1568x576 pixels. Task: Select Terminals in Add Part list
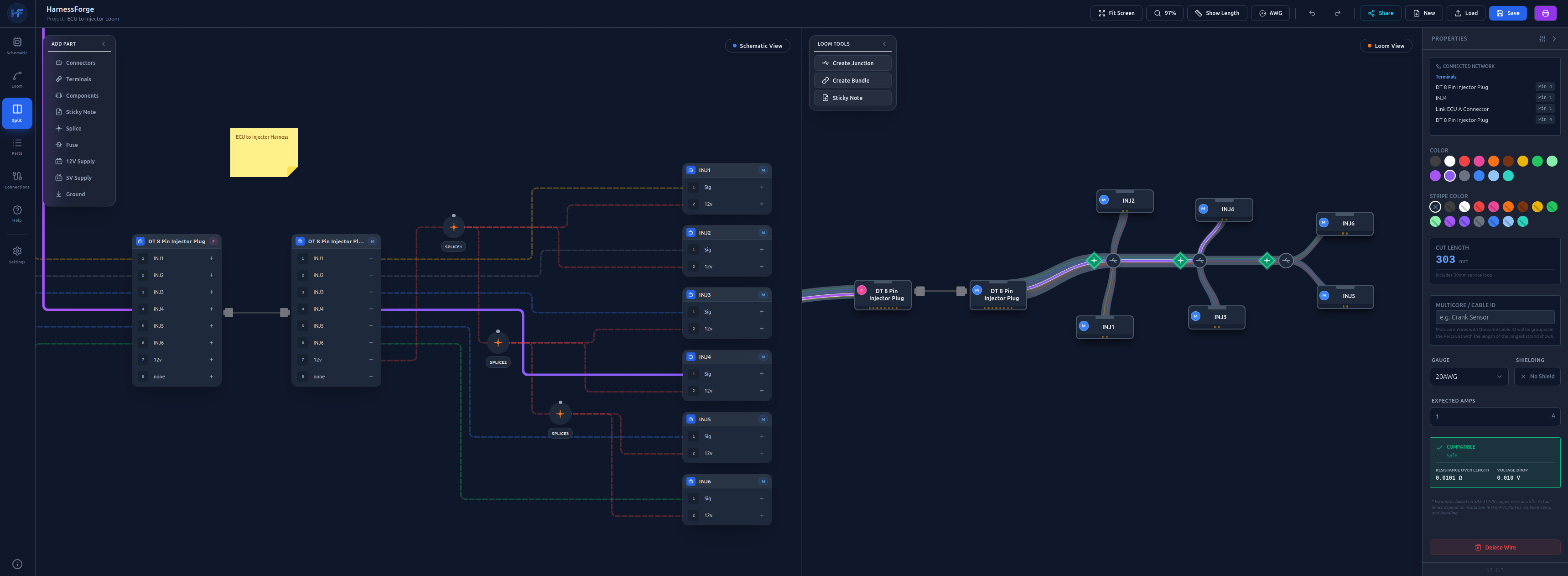click(x=79, y=79)
